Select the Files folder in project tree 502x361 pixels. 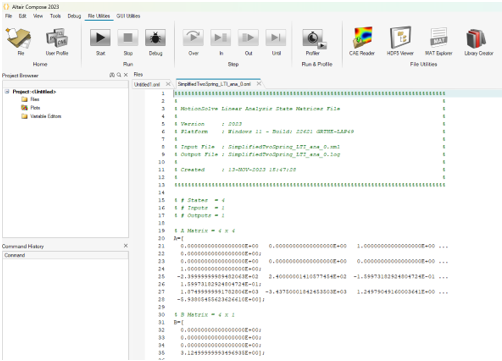click(x=35, y=99)
